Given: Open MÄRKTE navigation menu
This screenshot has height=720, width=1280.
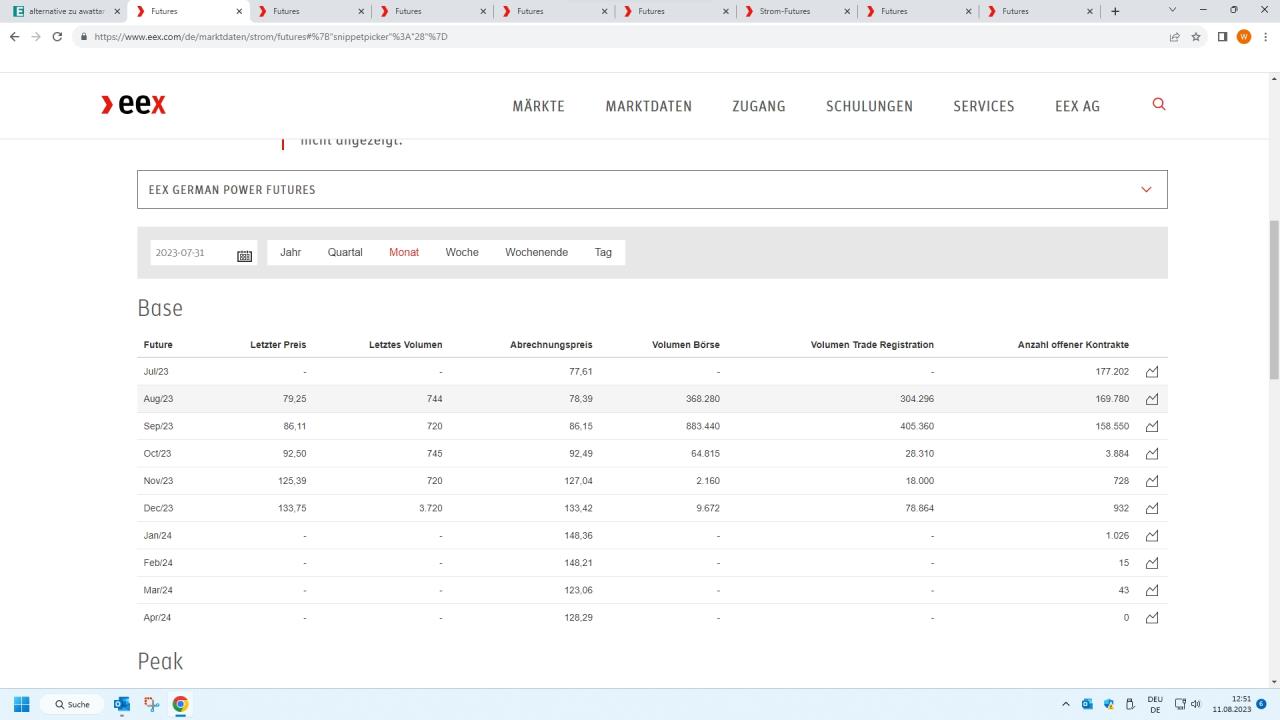Looking at the screenshot, I should [539, 106].
